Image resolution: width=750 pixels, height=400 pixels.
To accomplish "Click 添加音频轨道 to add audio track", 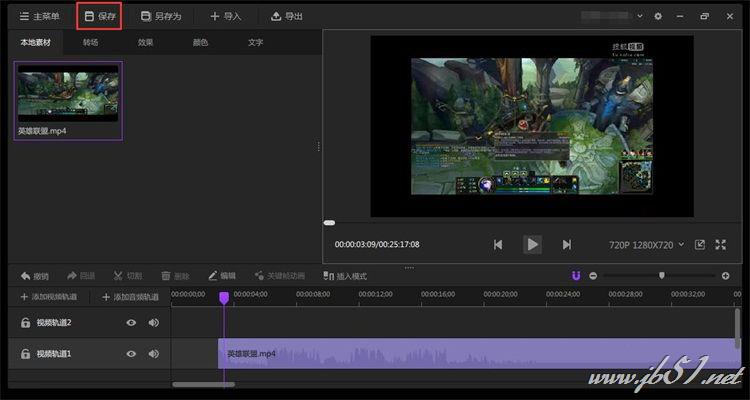I will coord(131,297).
